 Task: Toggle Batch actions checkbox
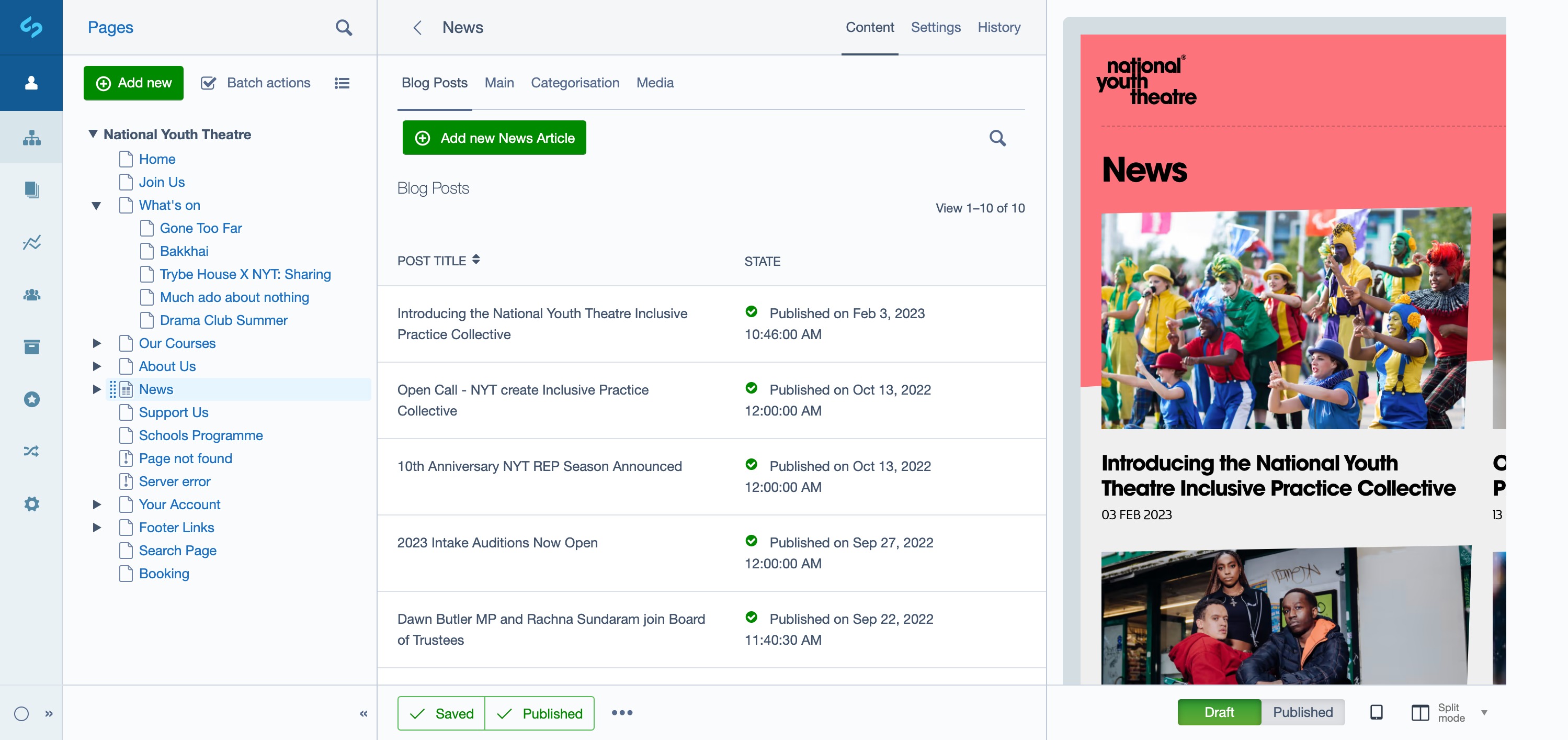pos(209,83)
